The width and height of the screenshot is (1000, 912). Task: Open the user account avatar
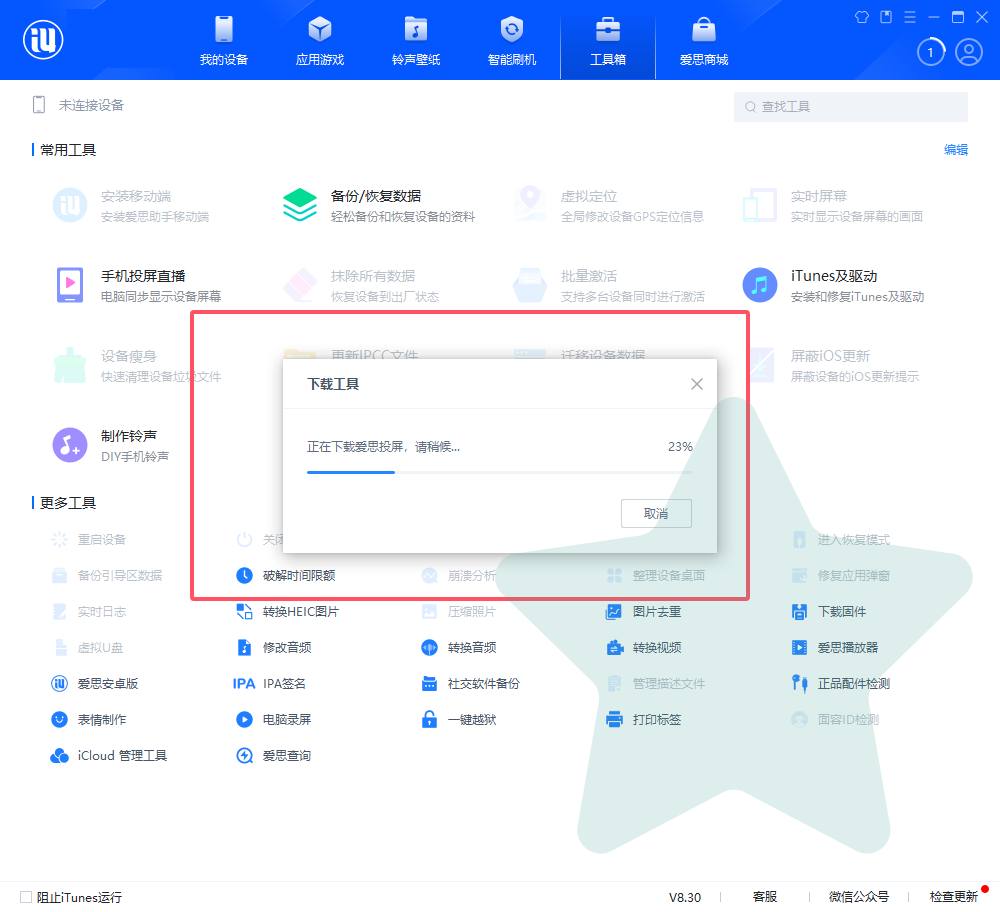point(969,52)
